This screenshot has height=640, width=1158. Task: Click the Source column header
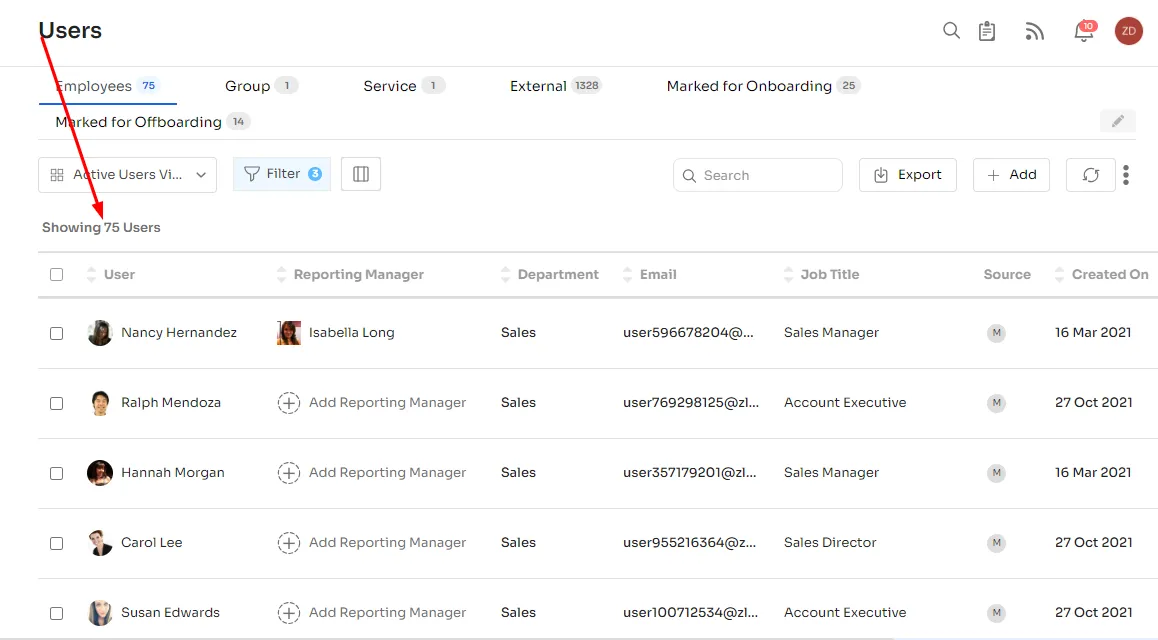1007,275
